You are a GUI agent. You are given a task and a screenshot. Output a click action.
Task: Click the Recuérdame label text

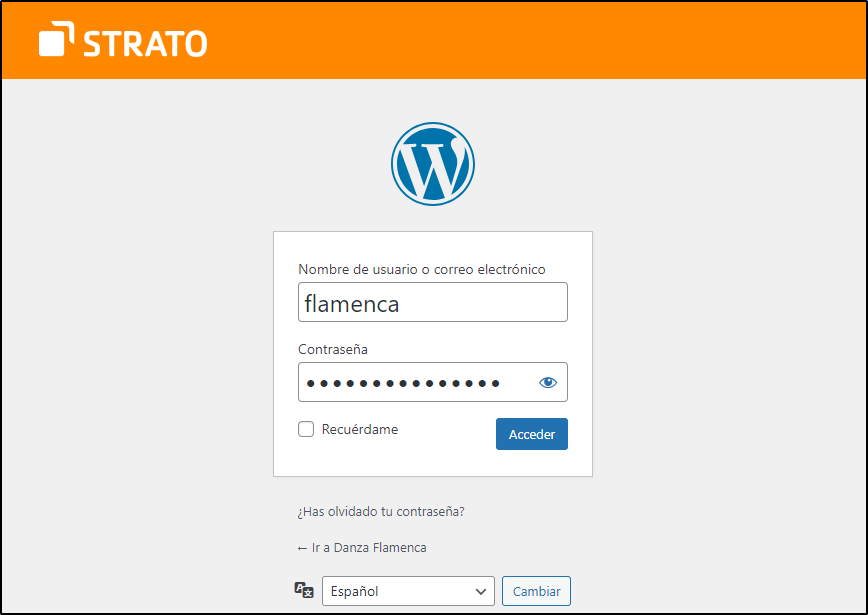coord(357,428)
